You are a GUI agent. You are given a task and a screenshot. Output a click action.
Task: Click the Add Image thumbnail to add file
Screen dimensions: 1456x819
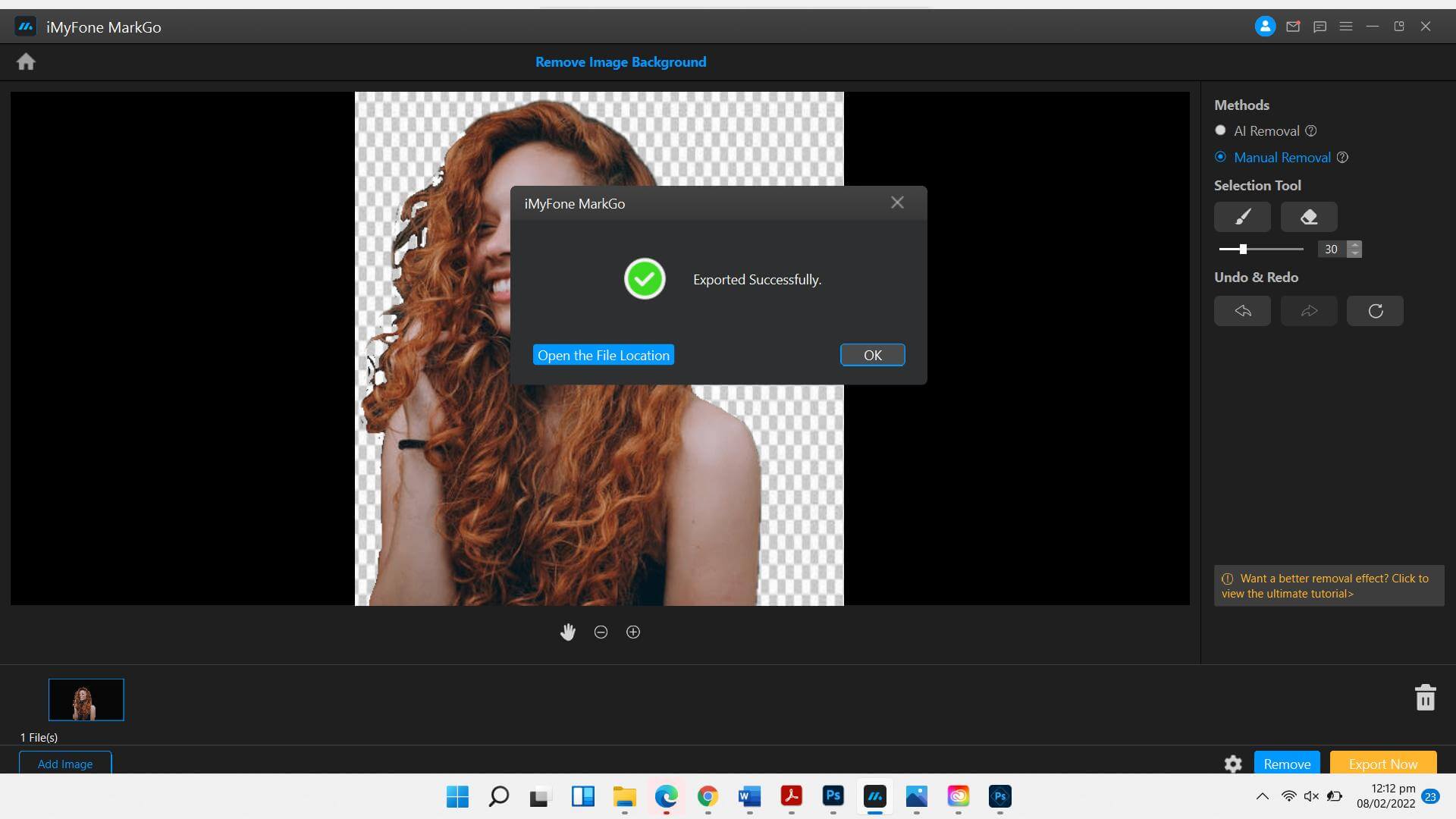pyautogui.click(x=65, y=764)
